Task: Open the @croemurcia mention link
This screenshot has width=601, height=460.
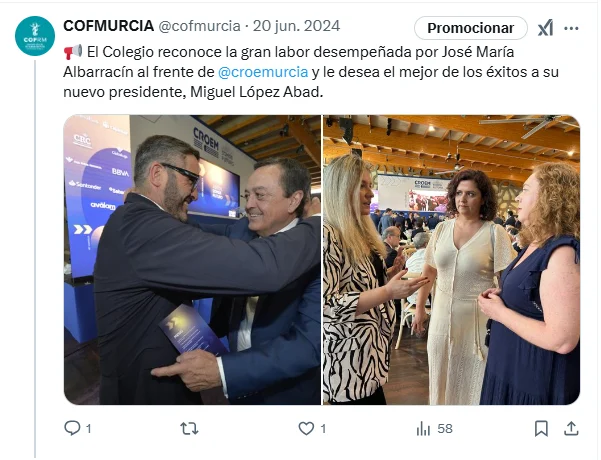Action: tap(263, 72)
